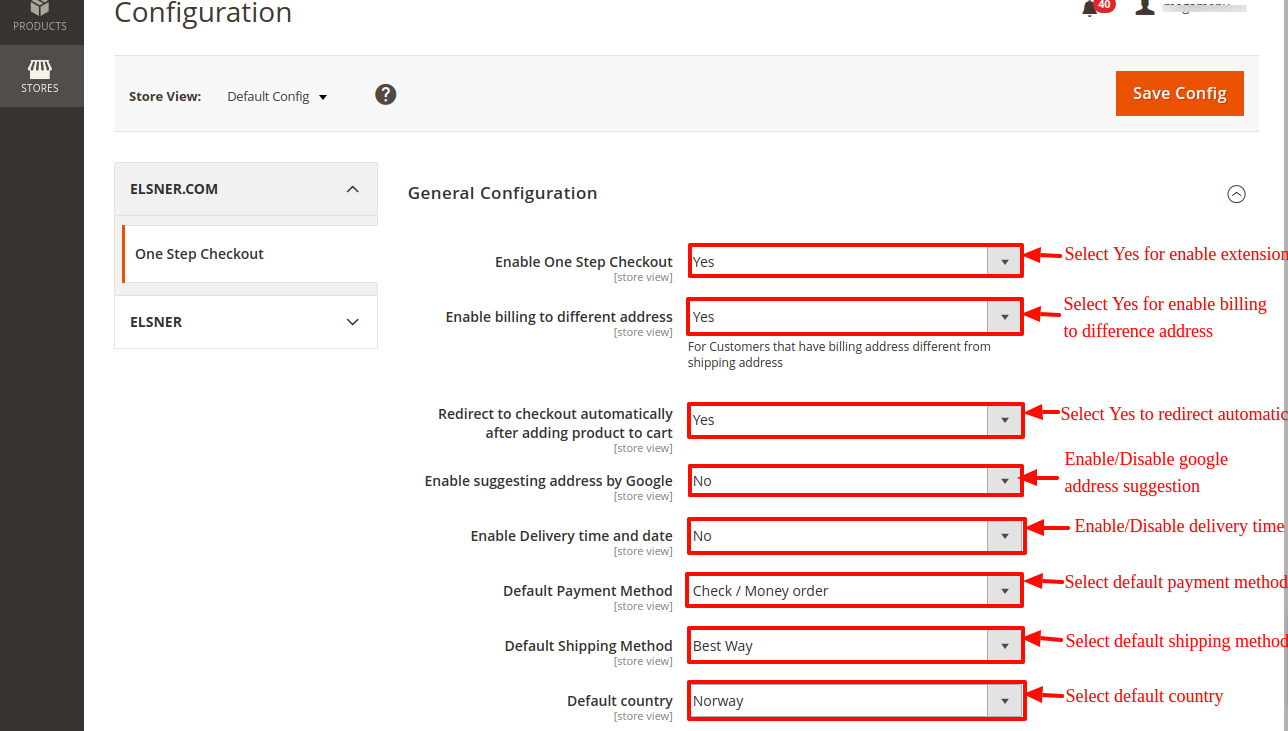The width and height of the screenshot is (1288, 731).
Task: Open Enable suggesting address by Google dropdown
Action: [x=855, y=481]
